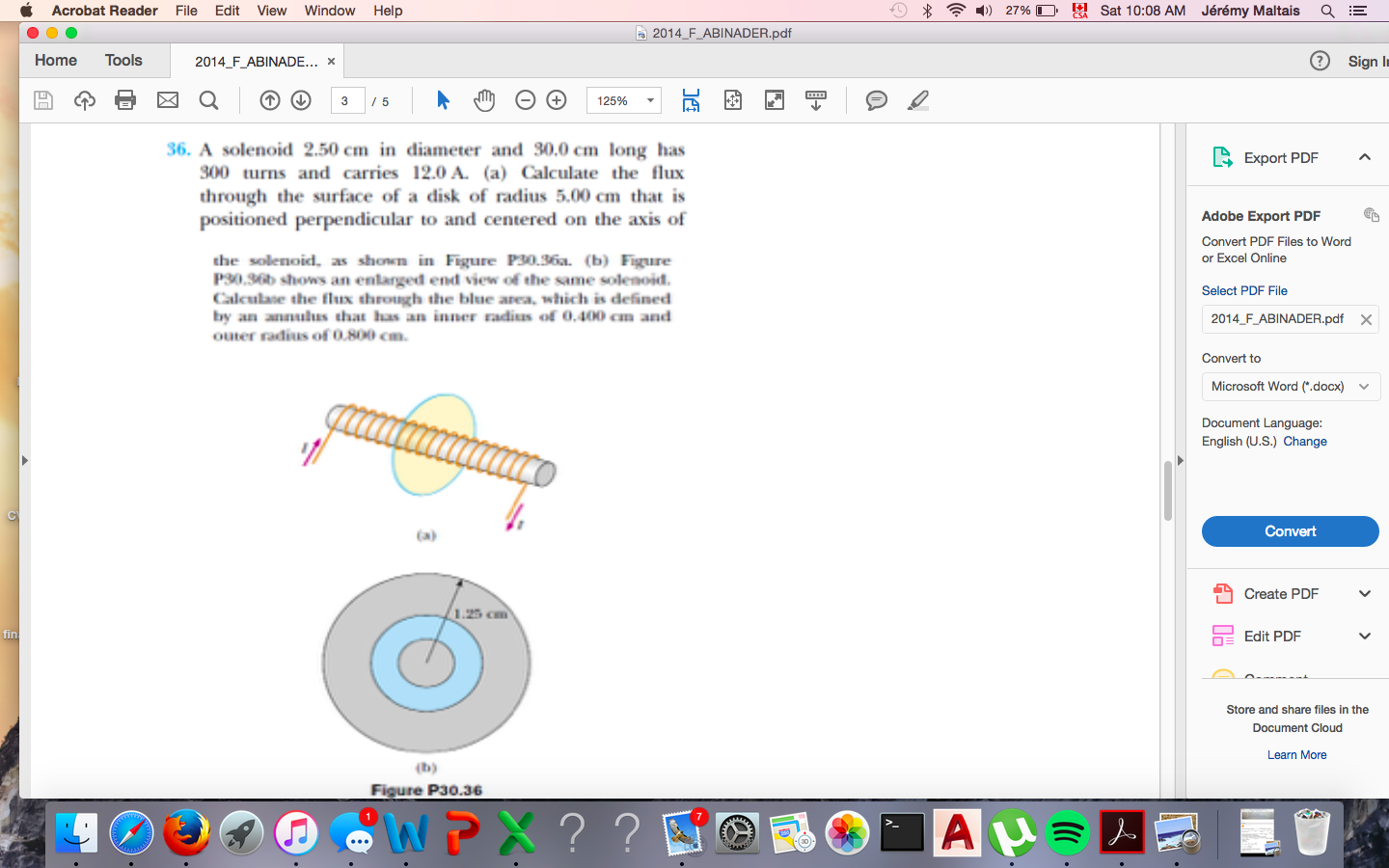Toggle full screen mode icon
Viewport: 1389px width, 868px height.
[775, 100]
